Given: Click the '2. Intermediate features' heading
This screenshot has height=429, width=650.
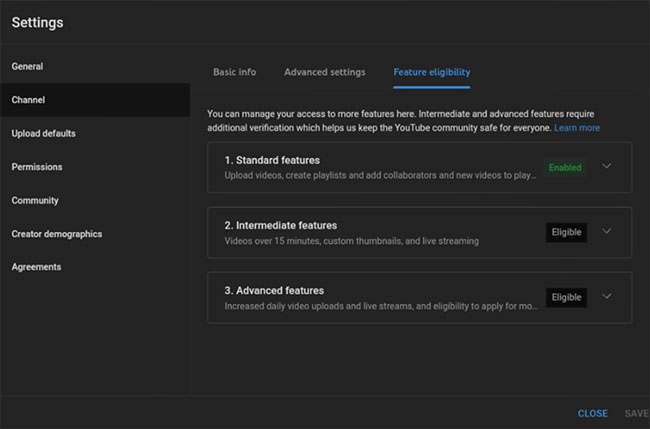Looking at the screenshot, I should (x=281, y=225).
